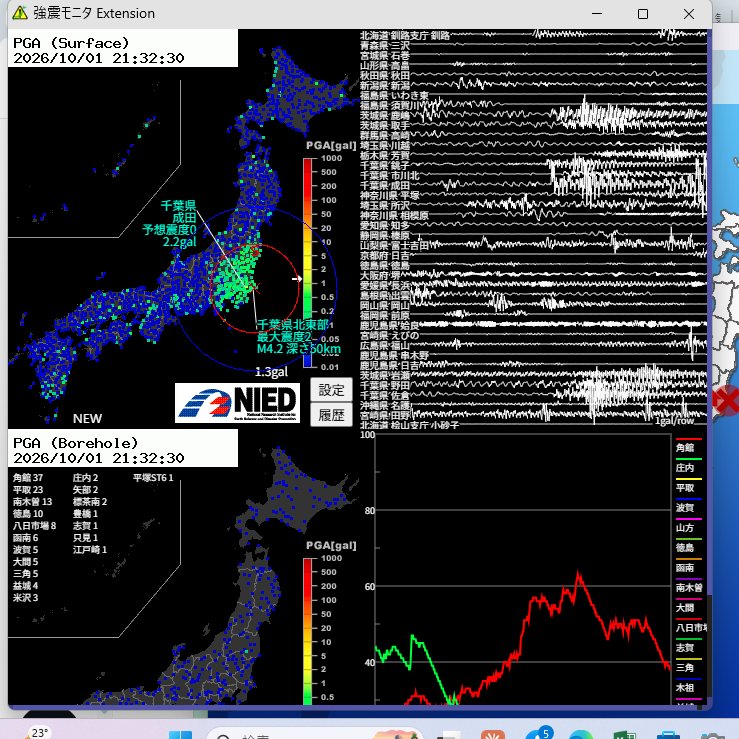Click the '千葉県北東部' epicenter info label
The image size is (739, 739).
293,324
